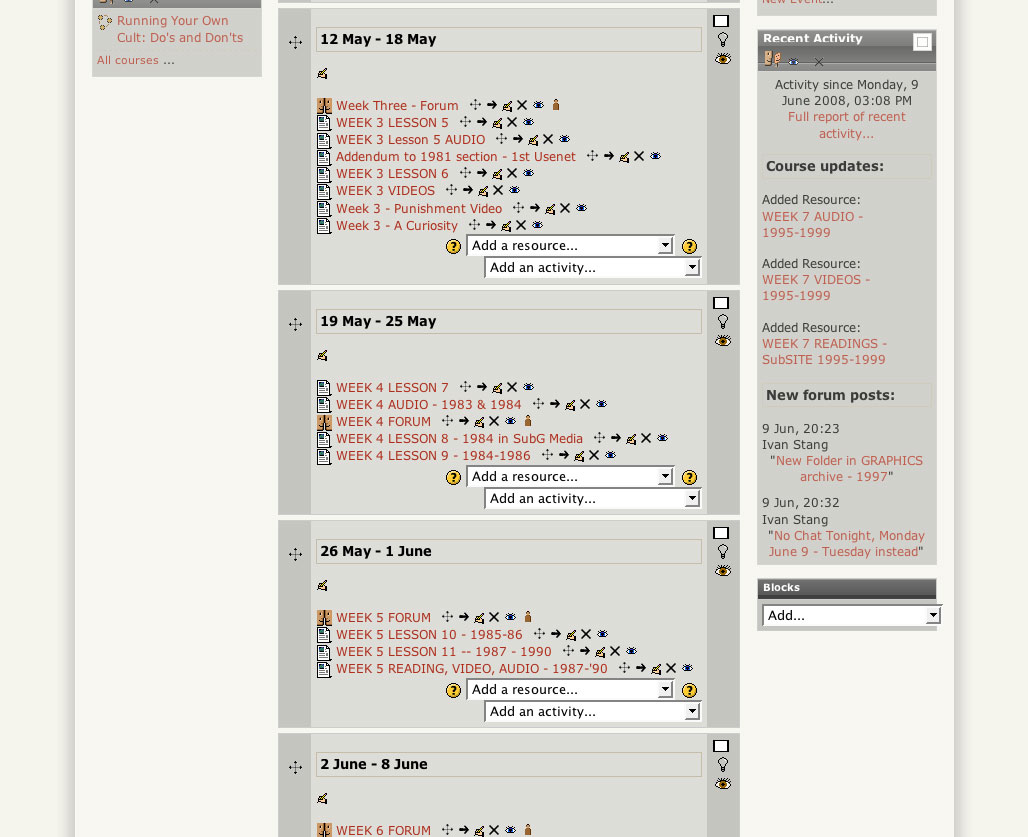This screenshot has height=837, width=1028.
Task: Delete WEEK 3 LESSON 5 with X icon
Action: pos(512,122)
